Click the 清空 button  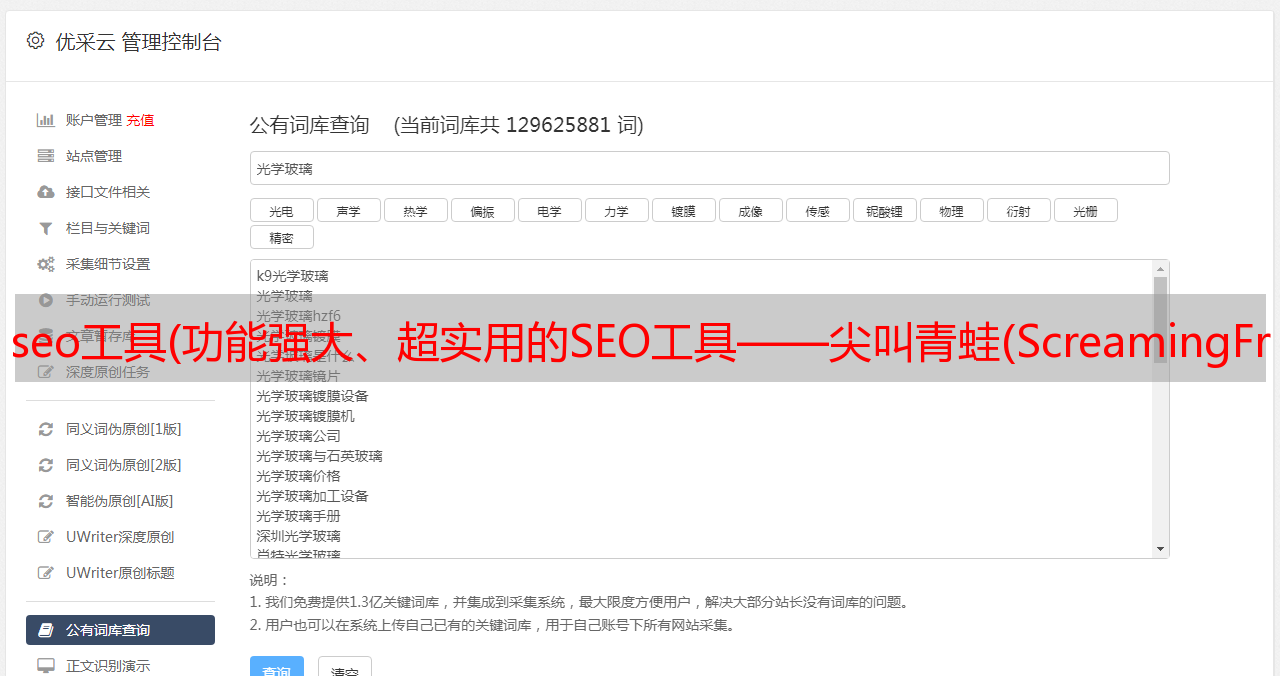coord(345,667)
